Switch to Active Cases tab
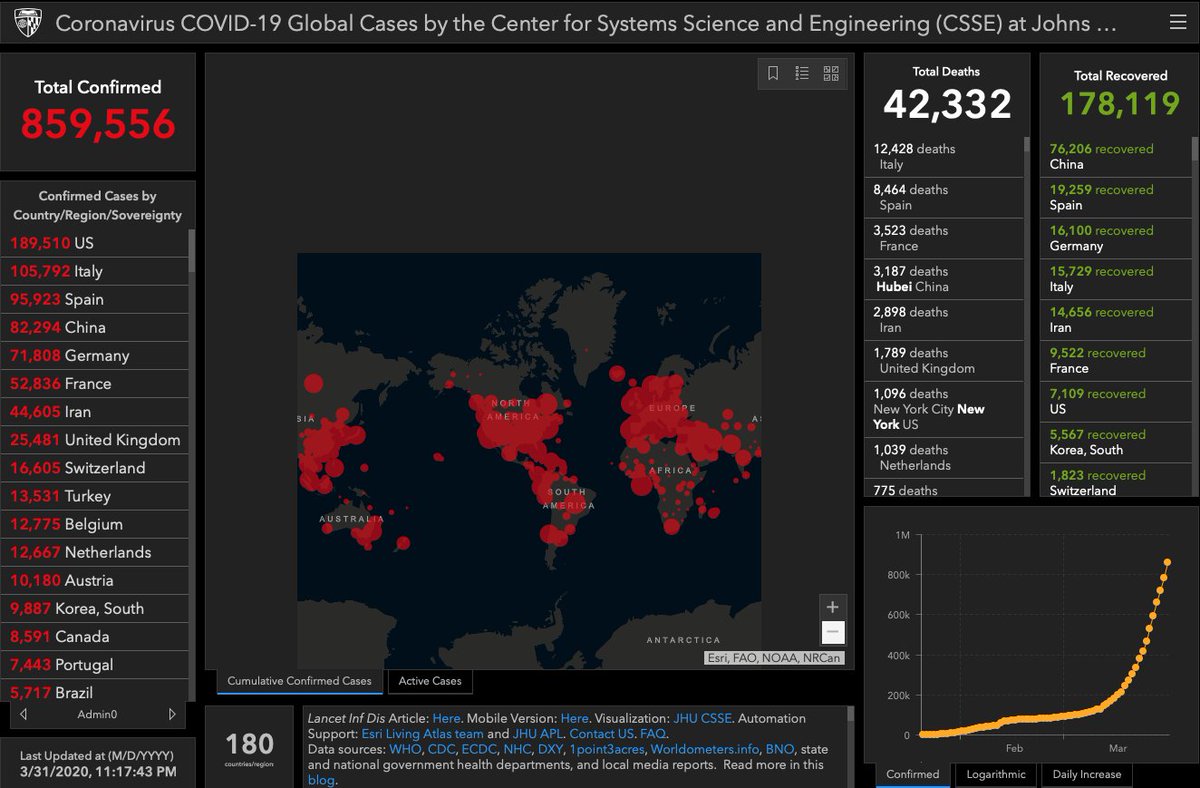Screen dimensions: 1200x788 click(x=430, y=681)
